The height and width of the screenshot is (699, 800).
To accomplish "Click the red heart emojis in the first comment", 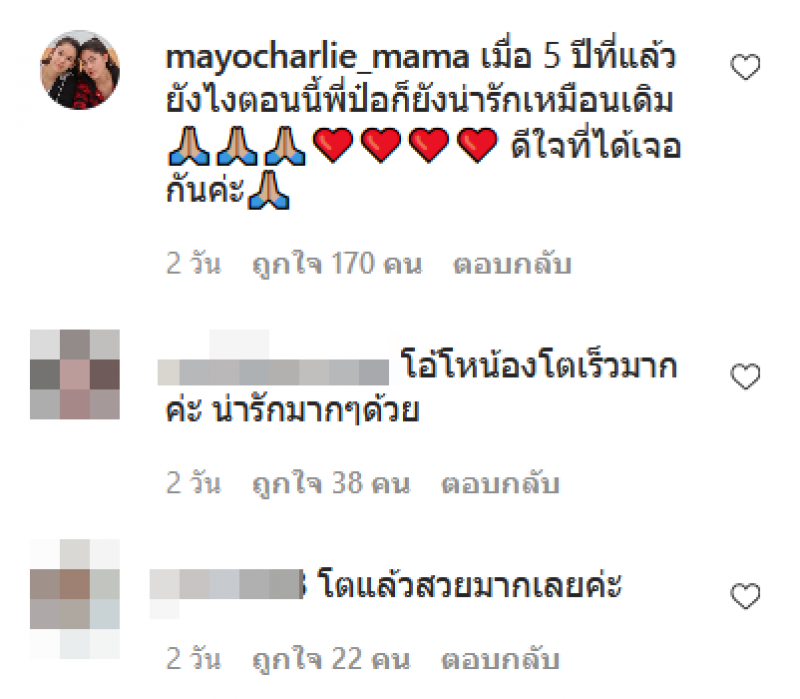I will 405,146.
